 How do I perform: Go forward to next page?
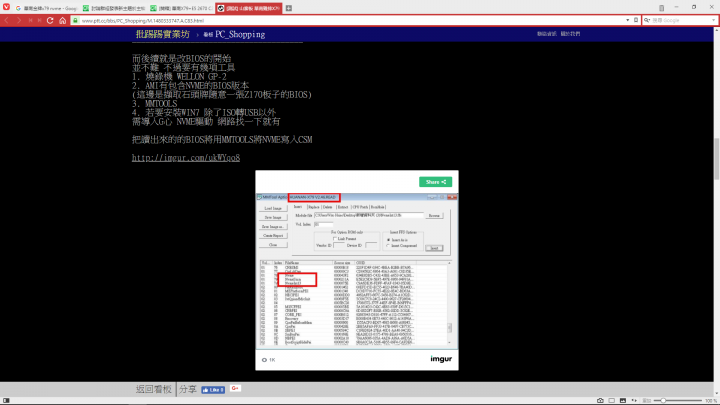coord(18,21)
